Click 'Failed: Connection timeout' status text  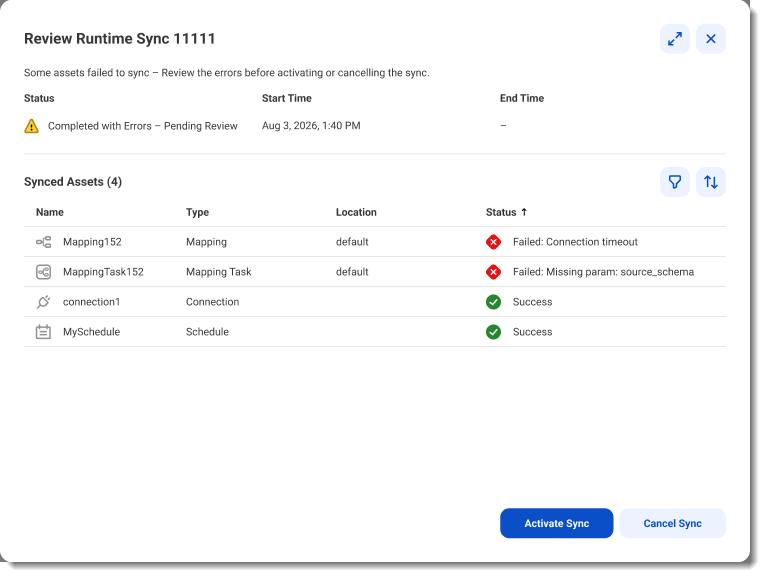coord(575,242)
